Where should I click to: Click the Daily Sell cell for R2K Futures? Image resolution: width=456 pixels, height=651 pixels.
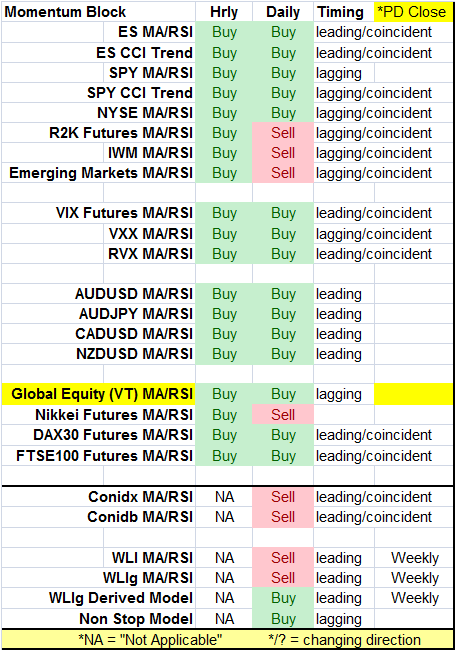[283, 133]
